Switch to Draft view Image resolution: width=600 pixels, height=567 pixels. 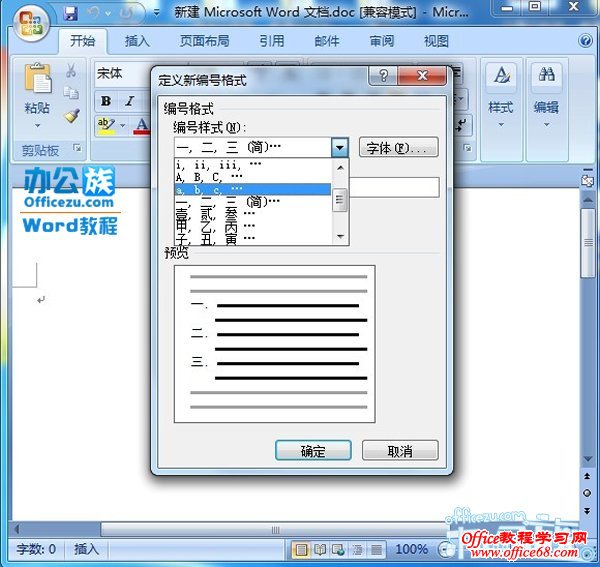click(377, 550)
